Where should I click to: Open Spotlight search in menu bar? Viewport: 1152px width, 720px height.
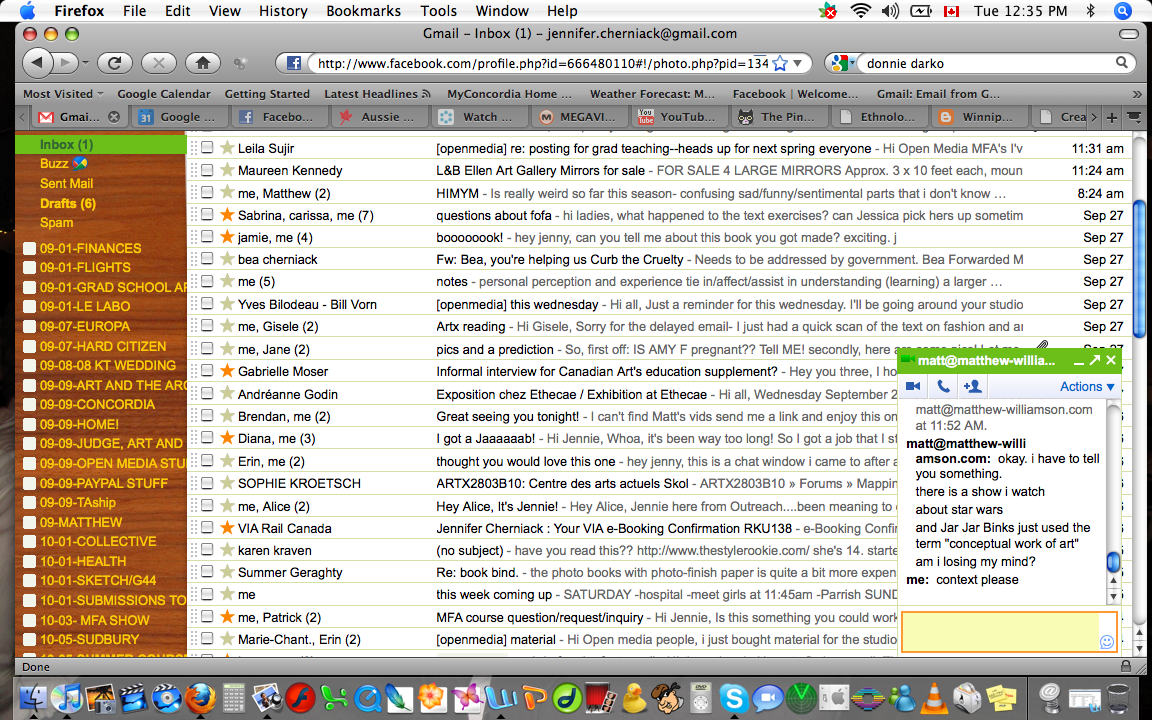[1122, 10]
